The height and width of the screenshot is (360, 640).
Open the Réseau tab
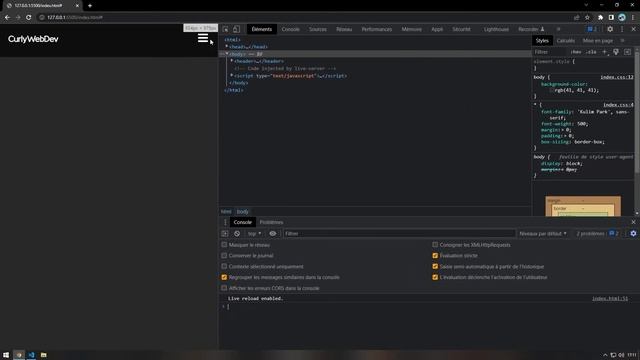pos(344,29)
